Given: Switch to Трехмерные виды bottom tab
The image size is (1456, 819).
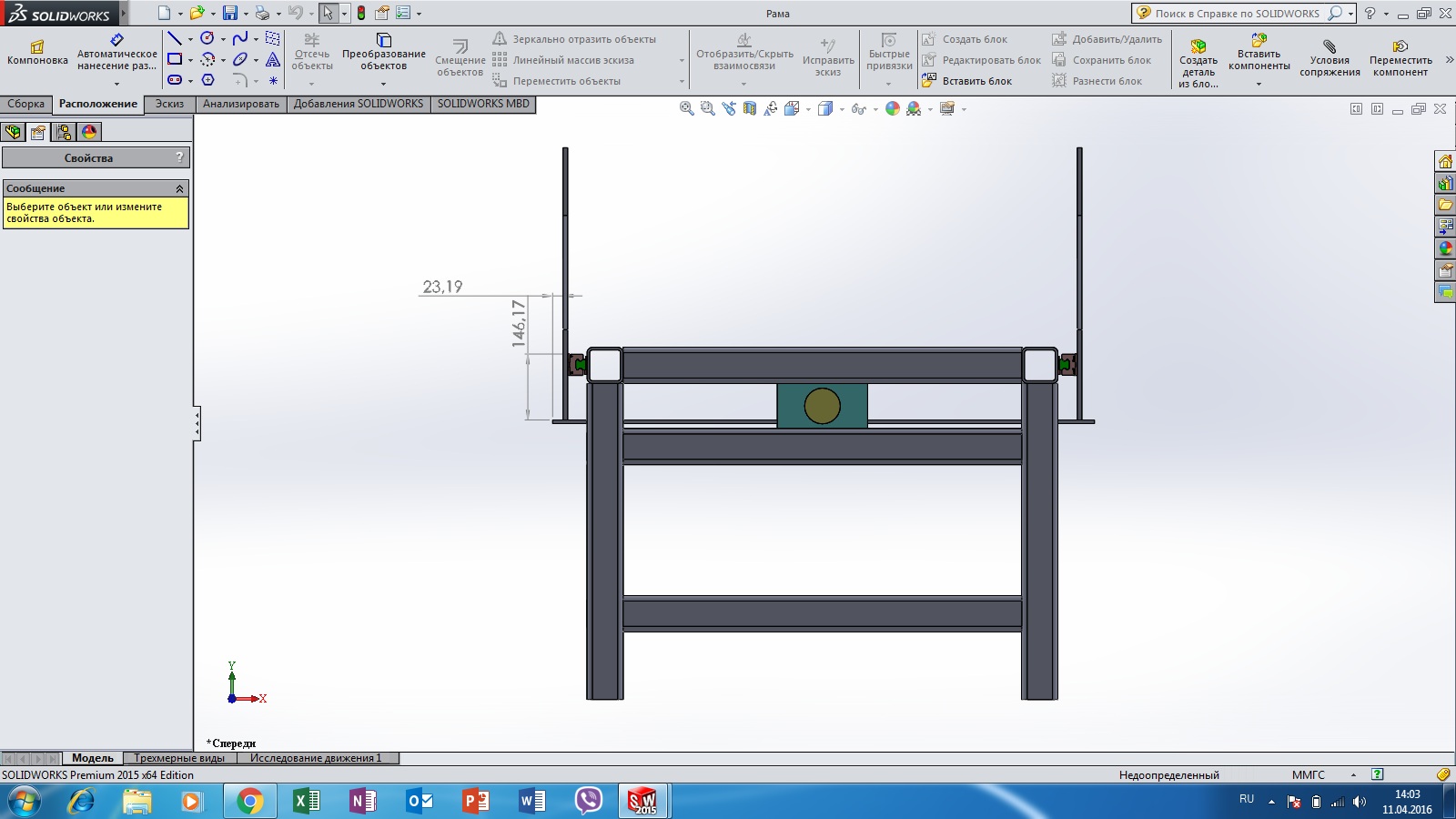Looking at the screenshot, I should click(179, 758).
